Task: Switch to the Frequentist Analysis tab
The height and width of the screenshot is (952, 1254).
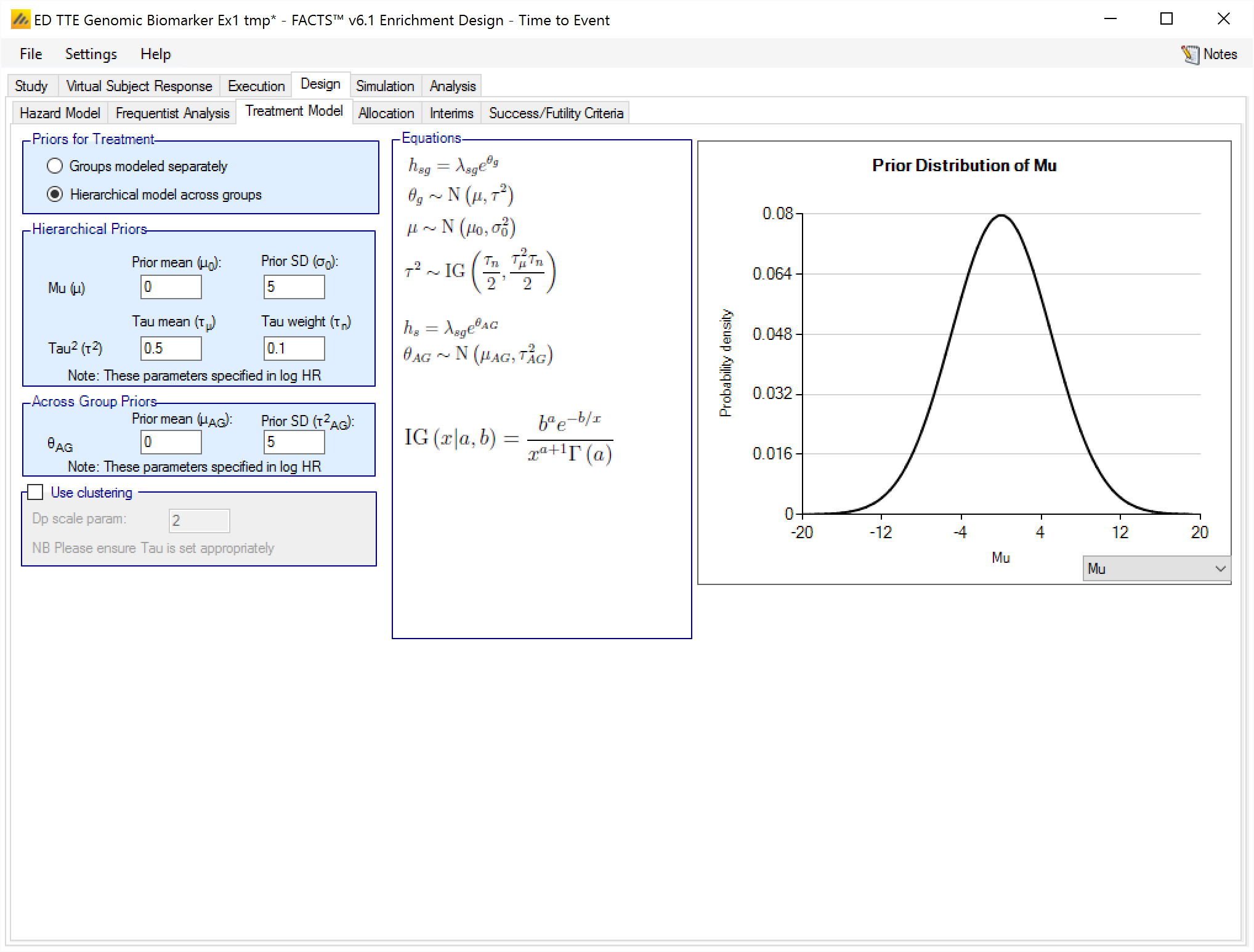Action: [172, 113]
